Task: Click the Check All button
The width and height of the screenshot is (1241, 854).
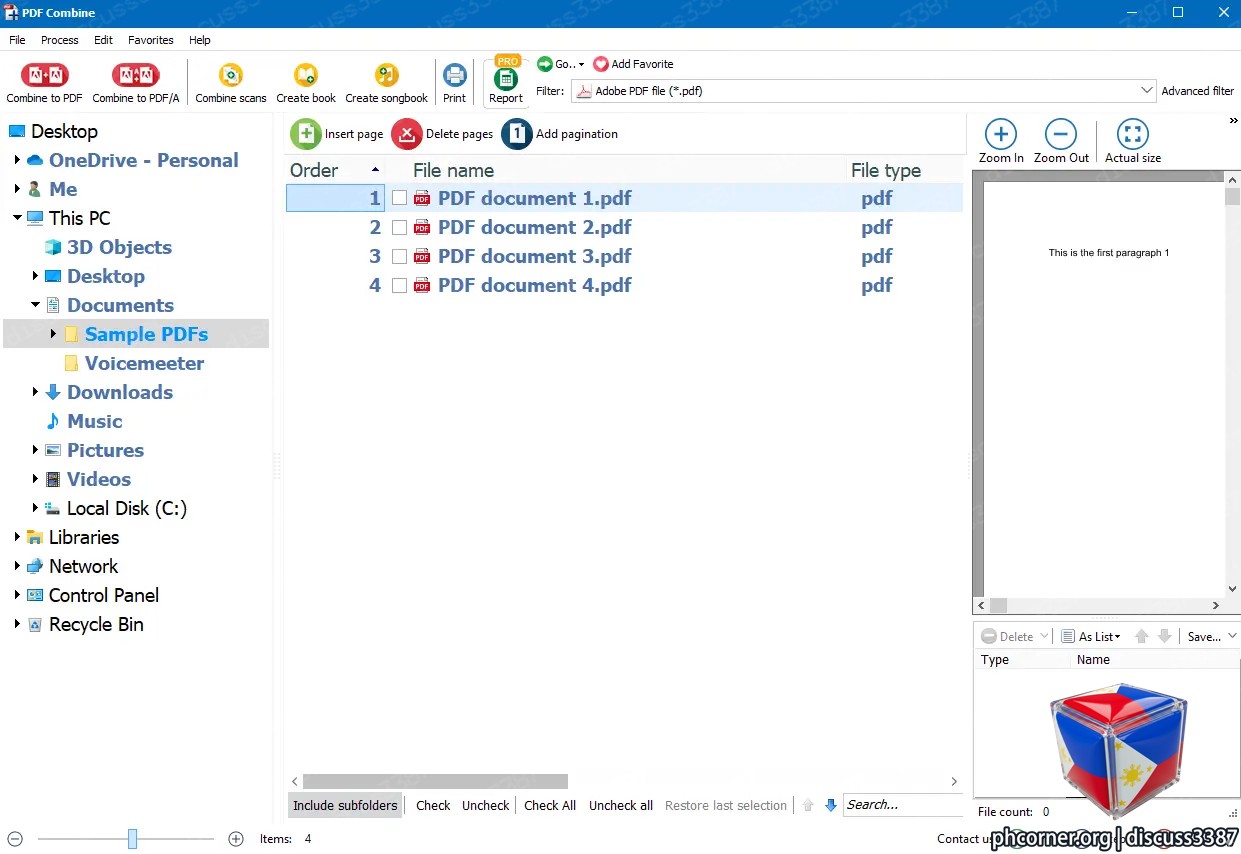Action: click(550, 805)
